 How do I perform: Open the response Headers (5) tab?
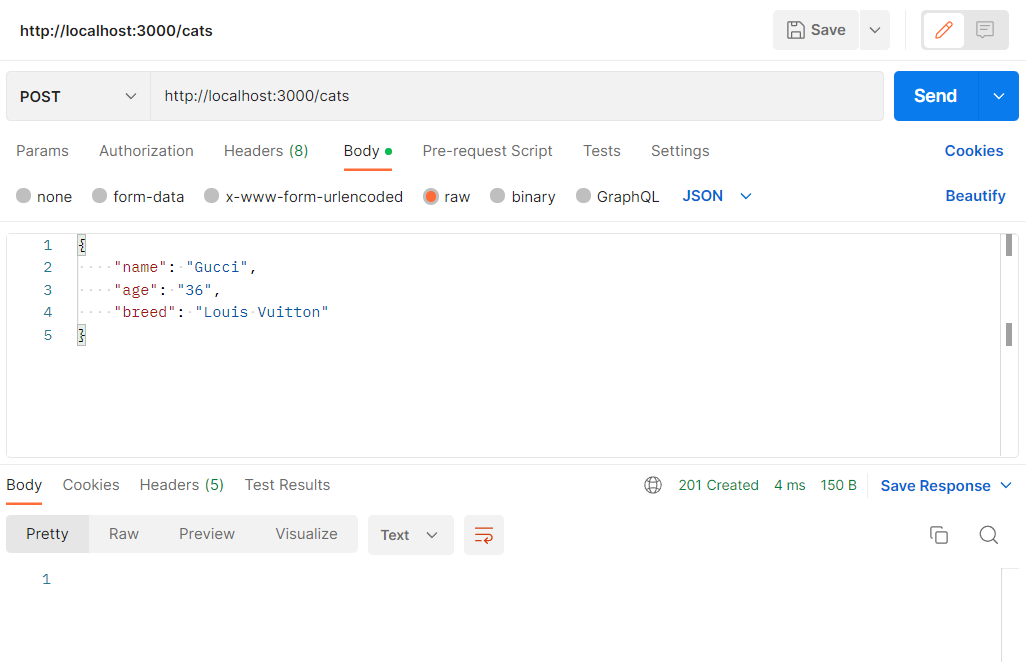(x=181, y=485)
